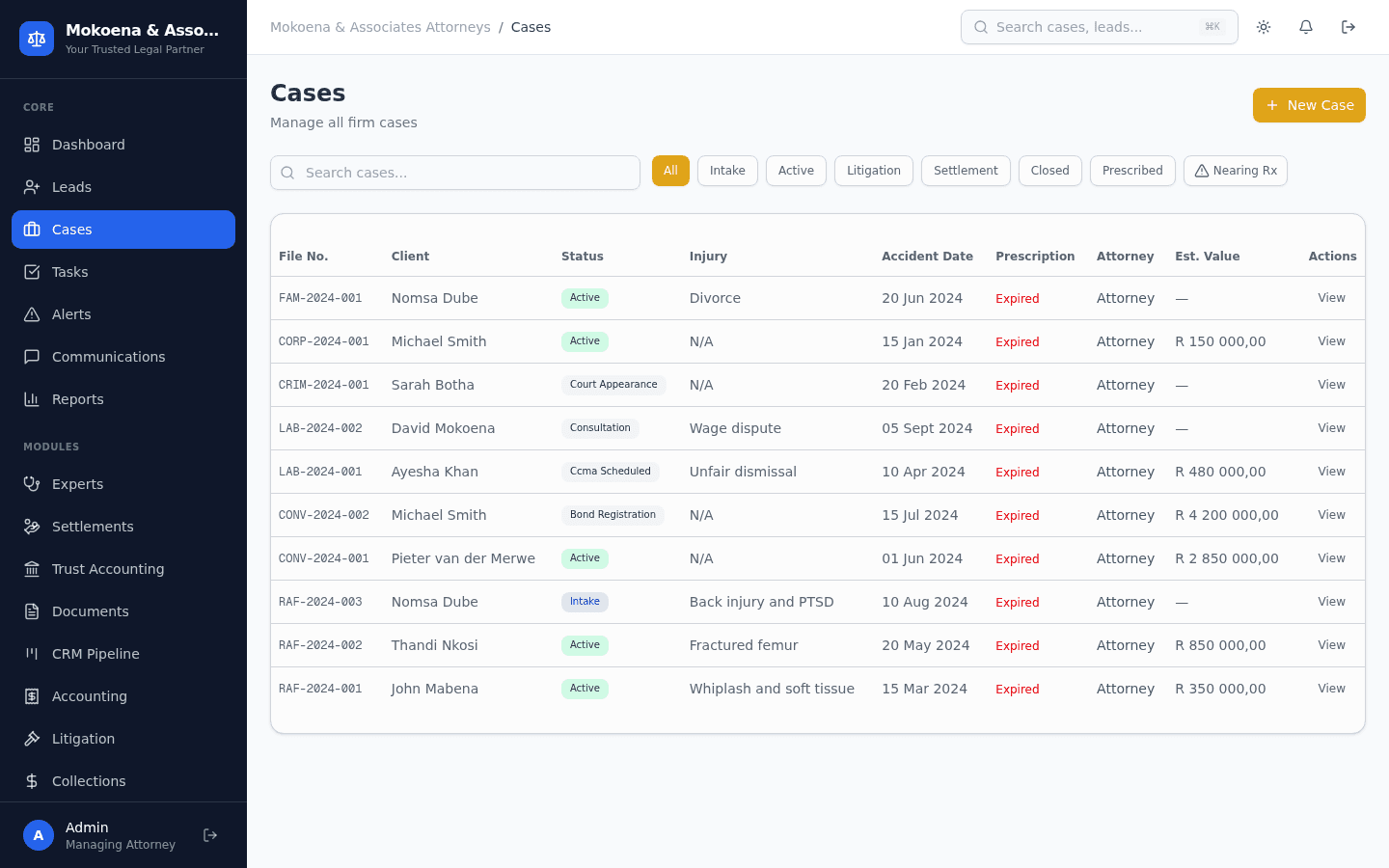Image resolution: width=1389 pixels, height=868 pixels.
Task: Open the Experts module
Action: click(x=123, y=484)
